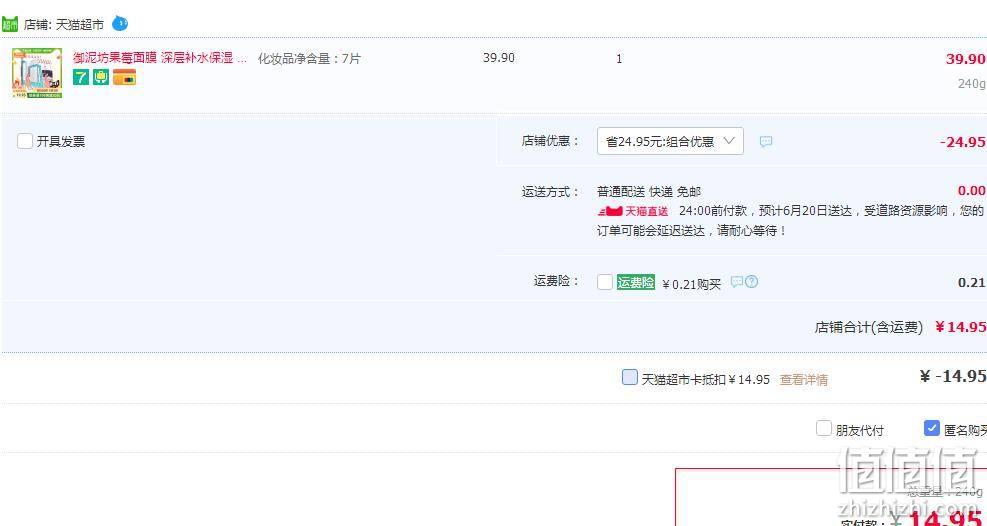The image size is (987, 526).
Task: Click the speech bubble icon beside store discount
Action: (765, 142)
